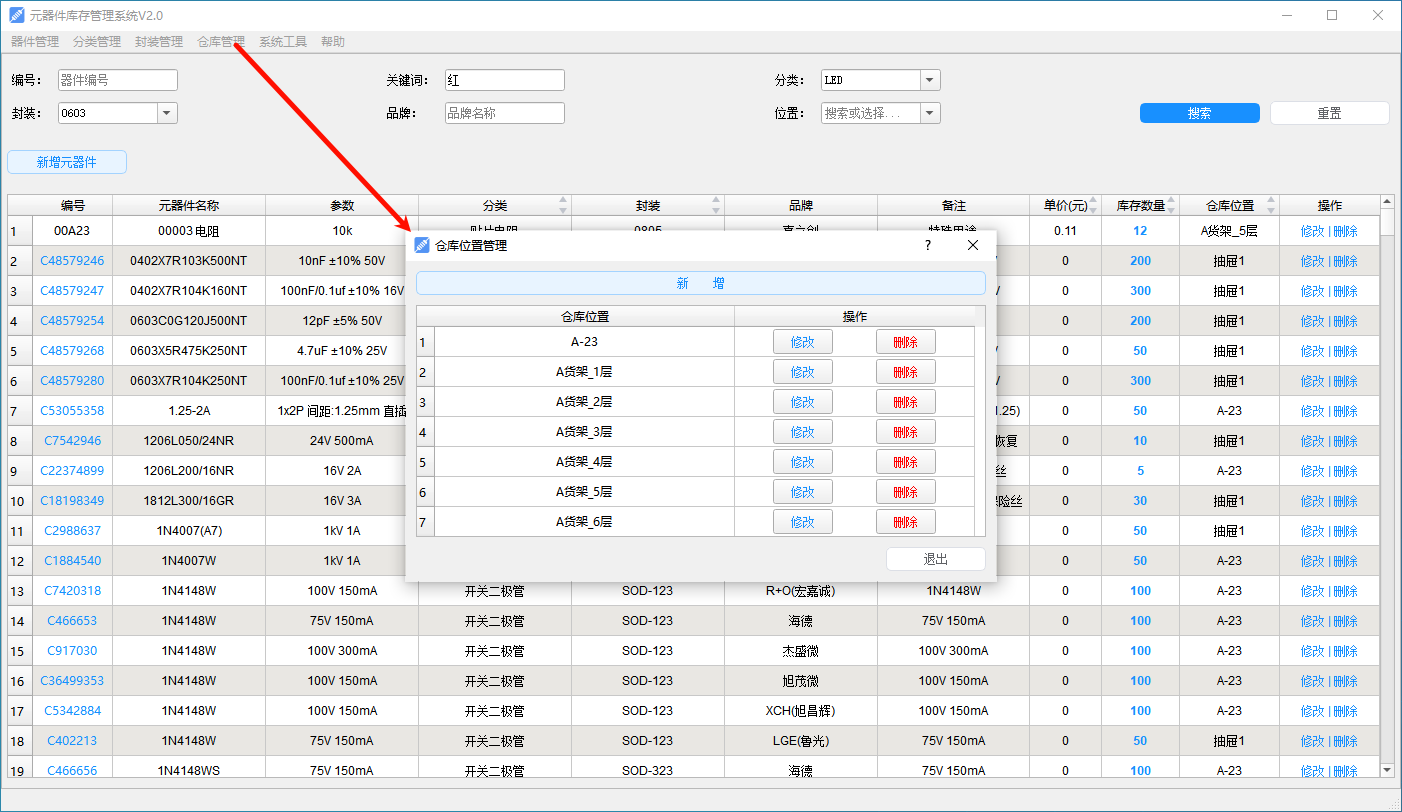Click 删除 for A货架_3层
Image resolution: width=1402 pixels, height=812 pixels.
coord(906,432)
